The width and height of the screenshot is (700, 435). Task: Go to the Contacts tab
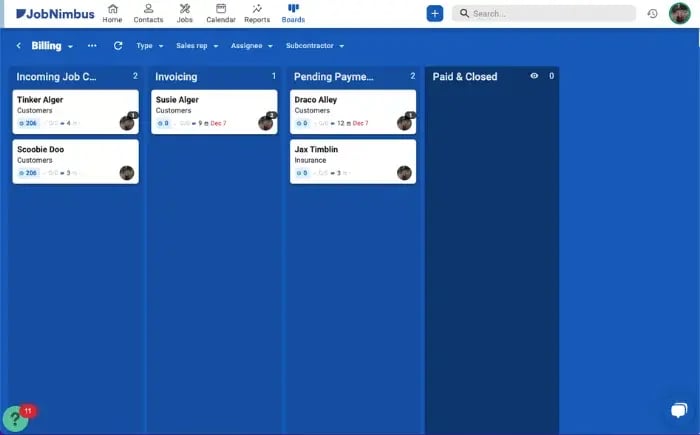[148, 14]
